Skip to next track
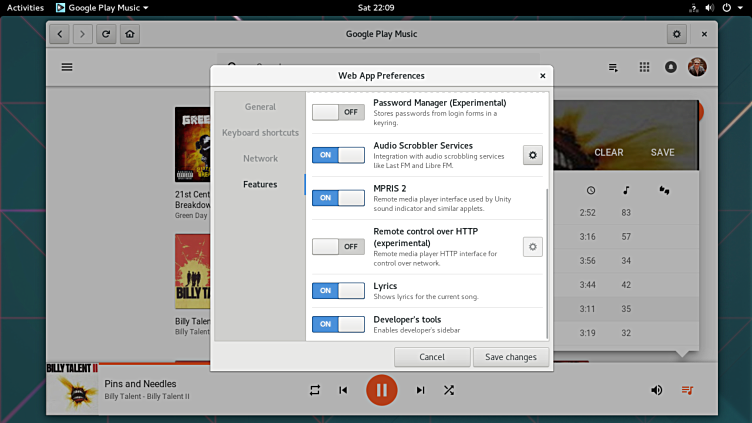The image size is (752, 423). [420, 390]
